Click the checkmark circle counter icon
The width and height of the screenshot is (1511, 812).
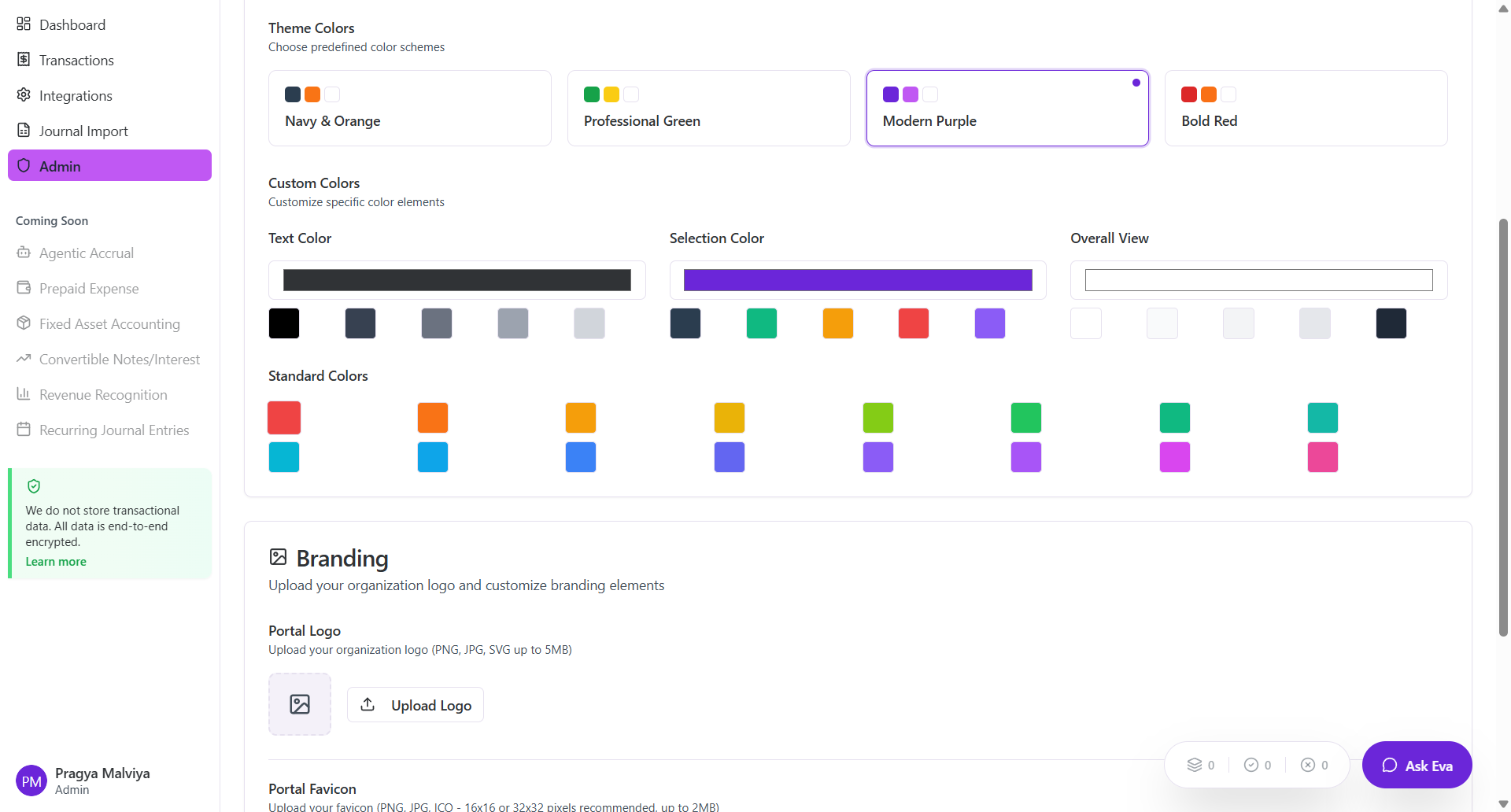pyautogui.click(x=1251, y=765)
